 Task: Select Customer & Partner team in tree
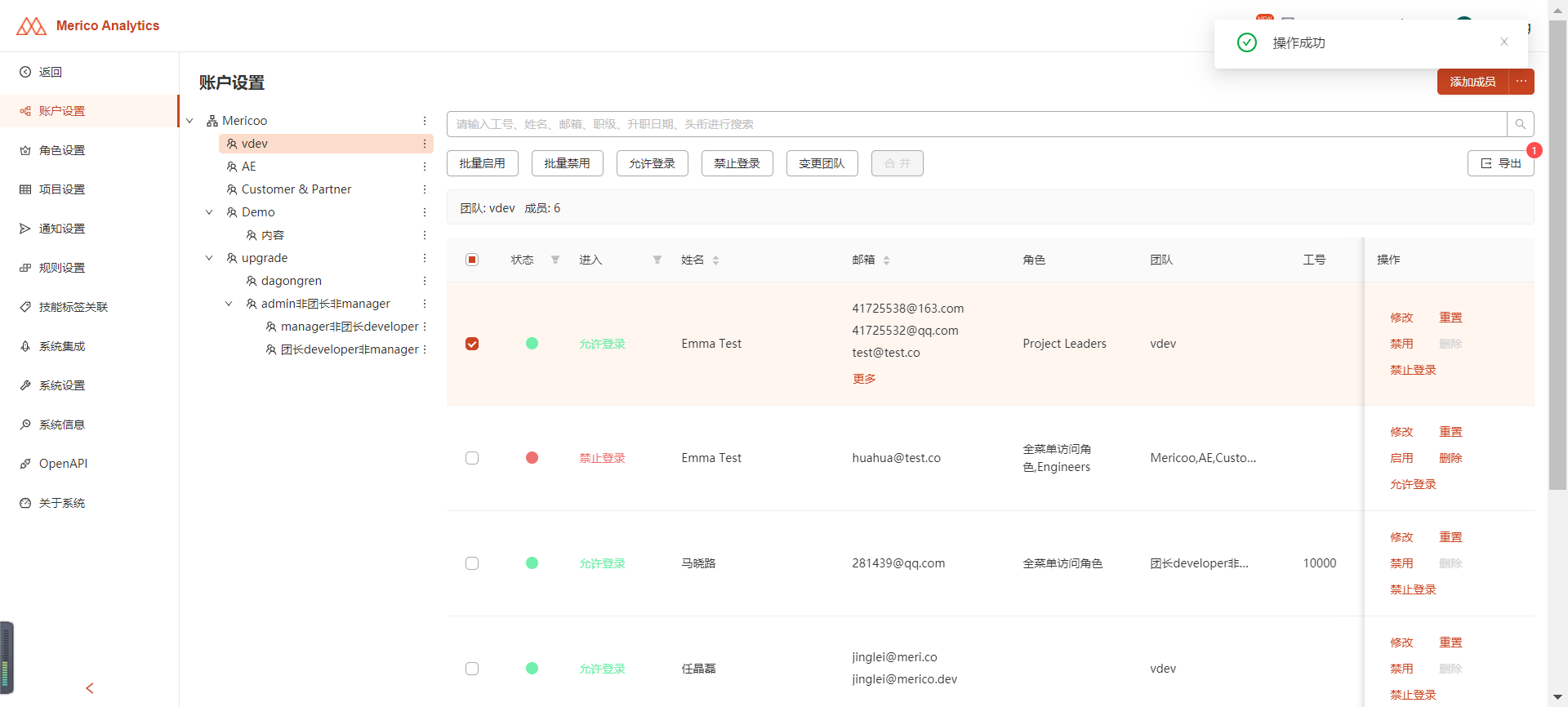point(296,189)
